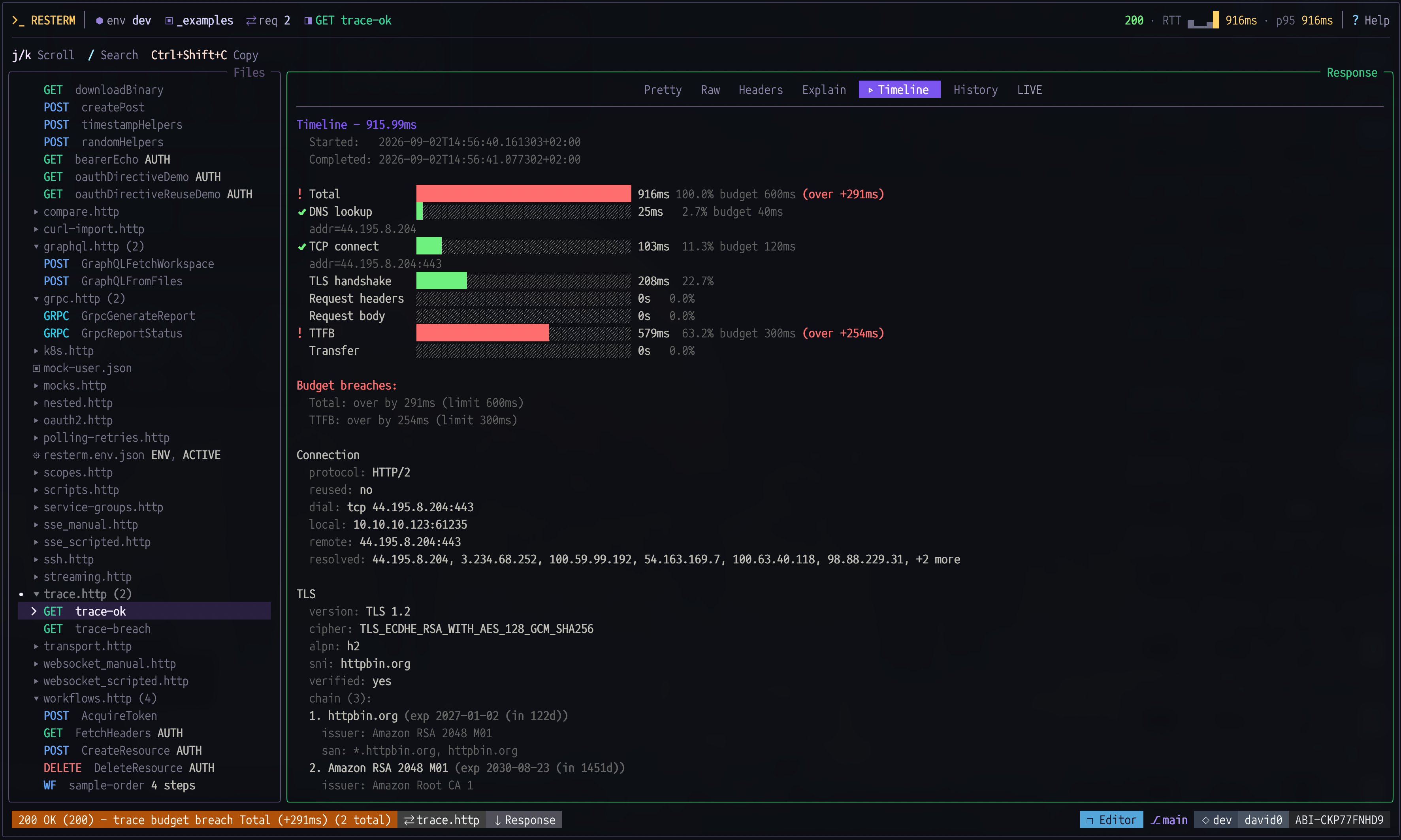Click the dev diamond icon in status bar
Viewport: 1401px width, 840px height.
tap(1205, 820)
